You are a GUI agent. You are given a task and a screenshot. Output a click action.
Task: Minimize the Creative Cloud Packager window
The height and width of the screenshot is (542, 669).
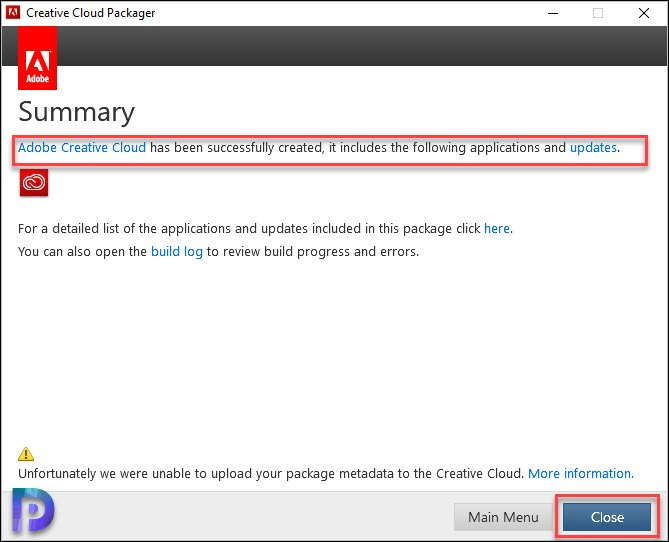click(x=553, y=13)
